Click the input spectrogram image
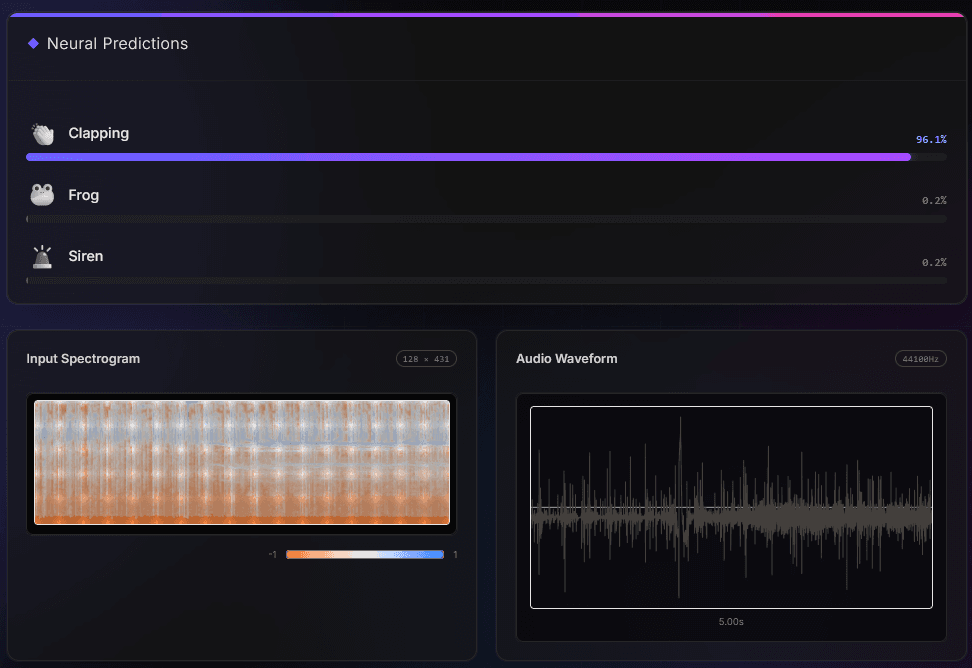 point(242,462)
